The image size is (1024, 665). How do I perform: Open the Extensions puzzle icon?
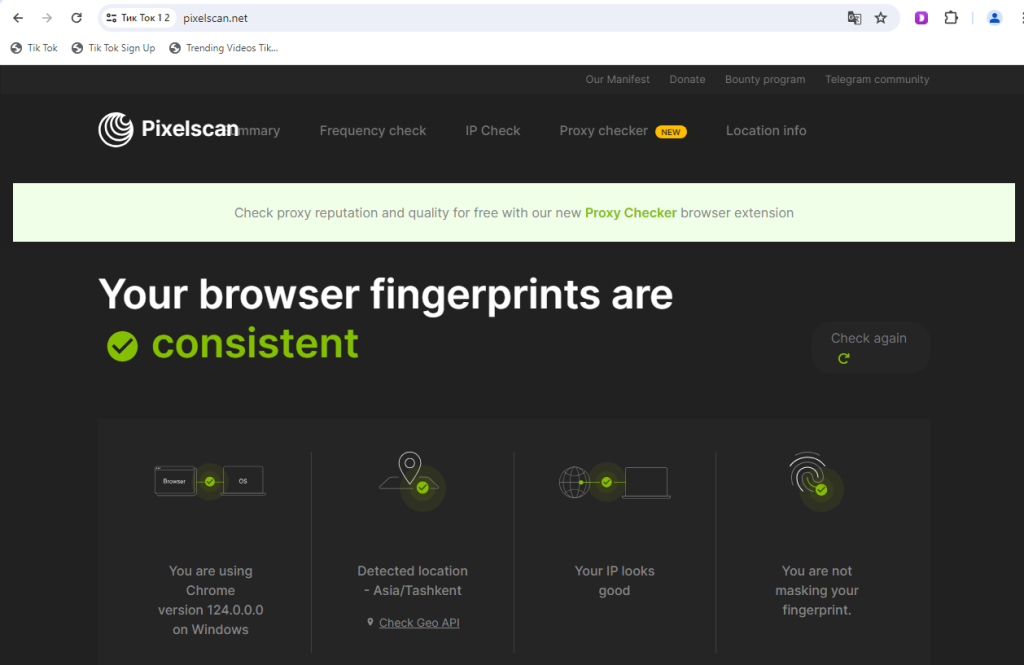coord(951,18)
